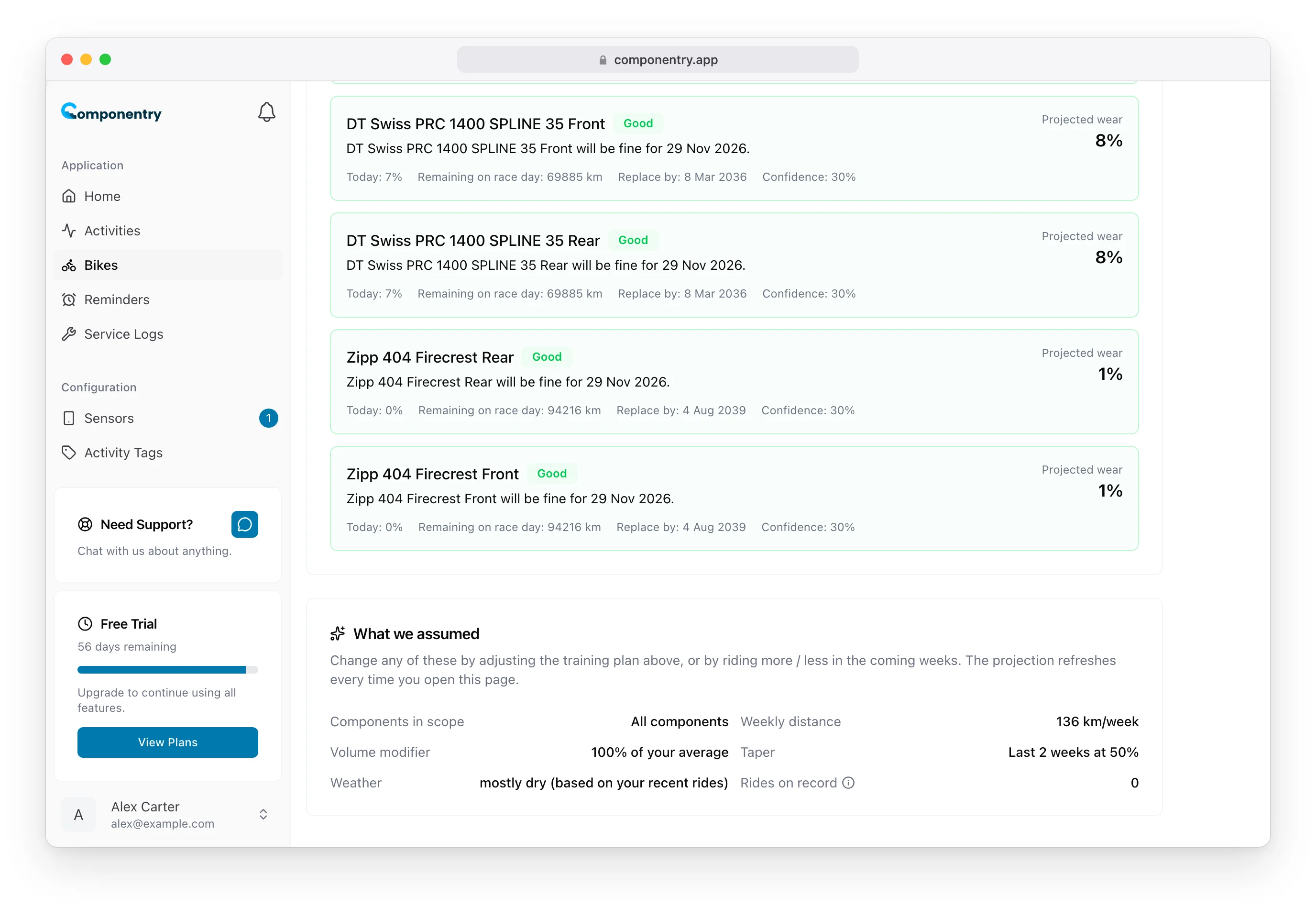The width and height of the screenshot is (1316, 908).
Task: Click the 100% of your average value
Action: point(660,753)
